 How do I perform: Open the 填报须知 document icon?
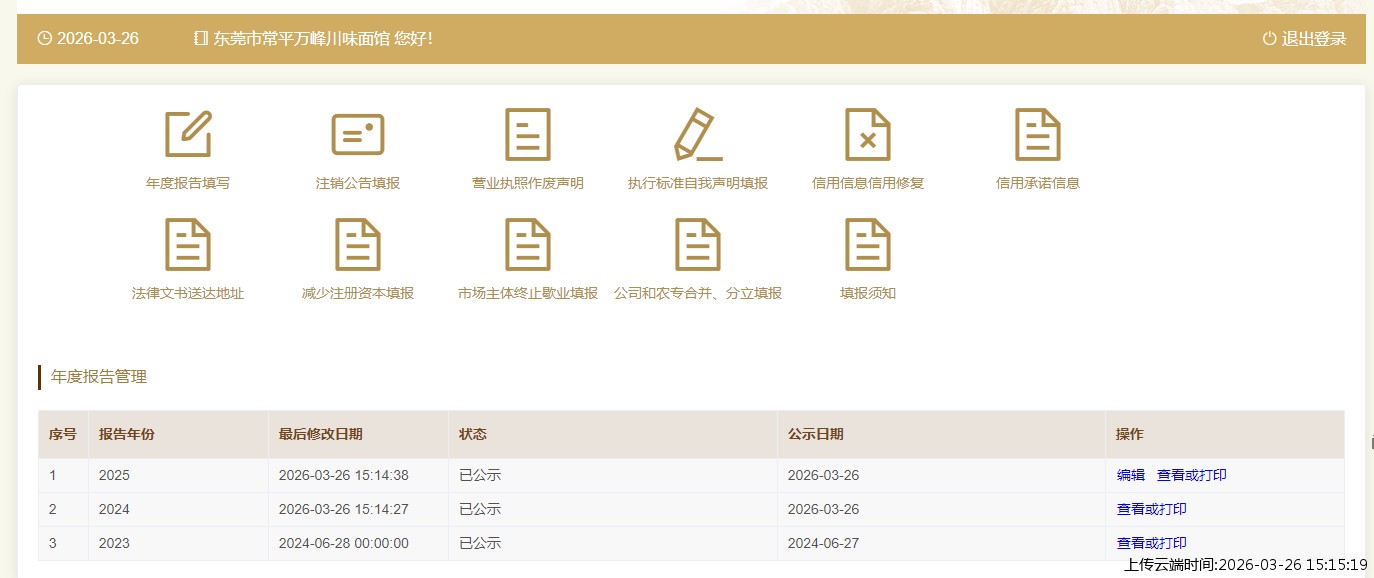pos(868,245)
